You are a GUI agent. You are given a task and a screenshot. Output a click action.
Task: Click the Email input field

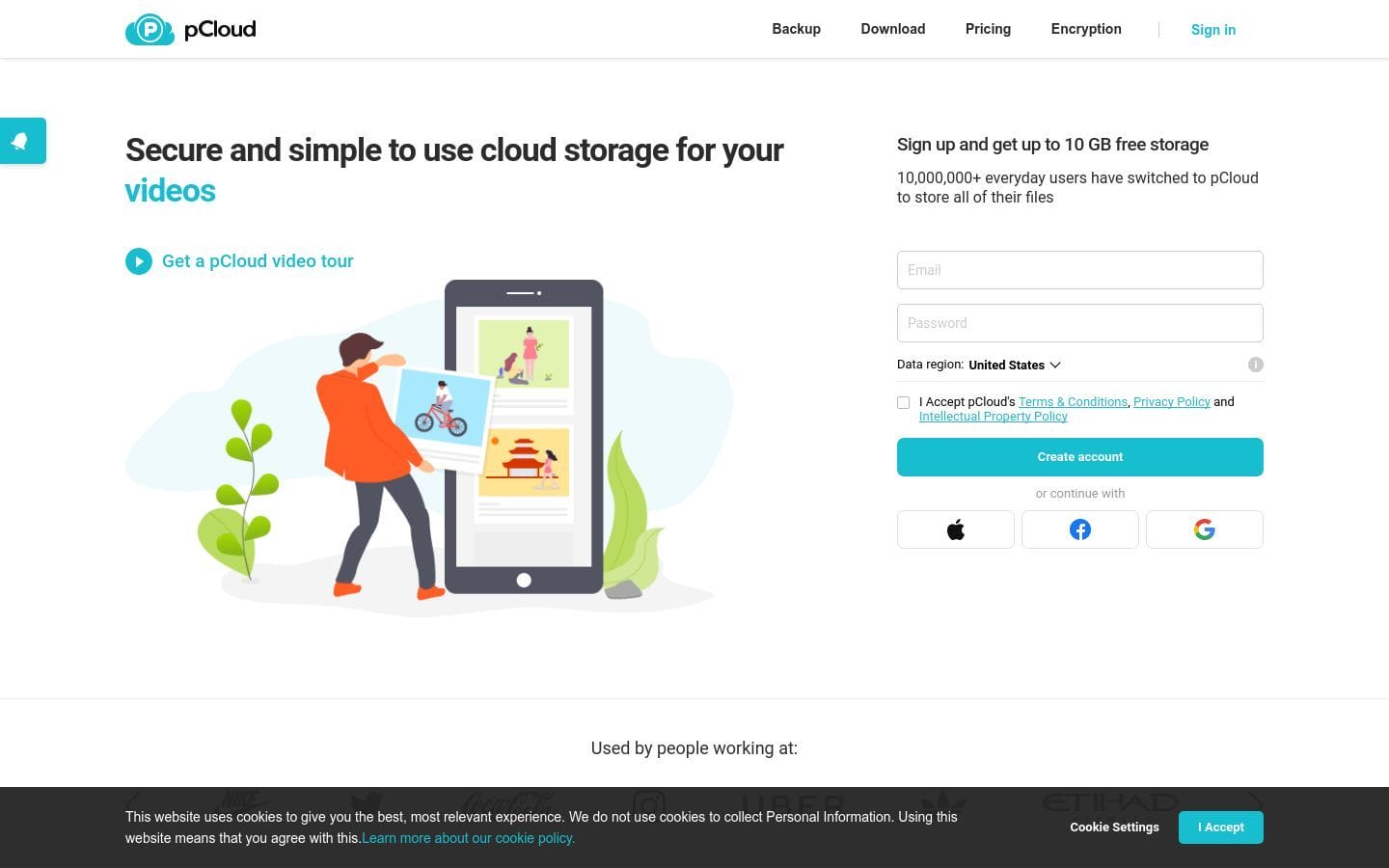(x=1079, y=270)
